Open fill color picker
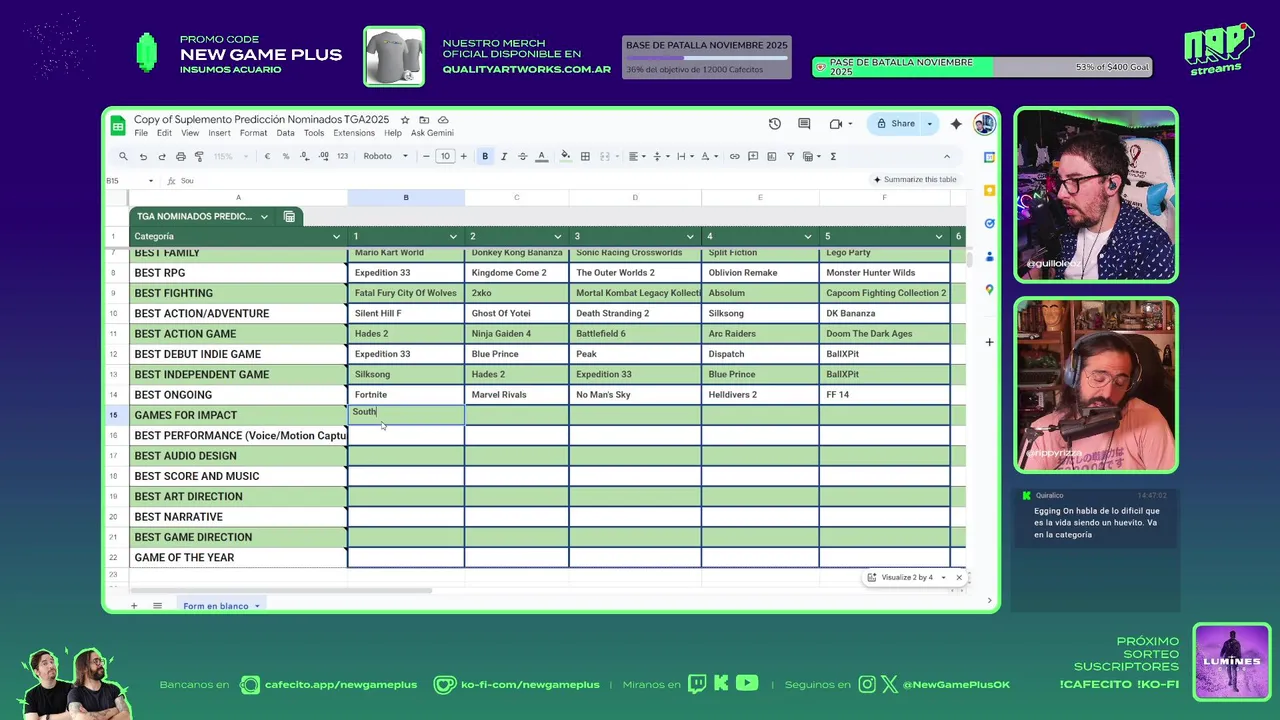 566,156
